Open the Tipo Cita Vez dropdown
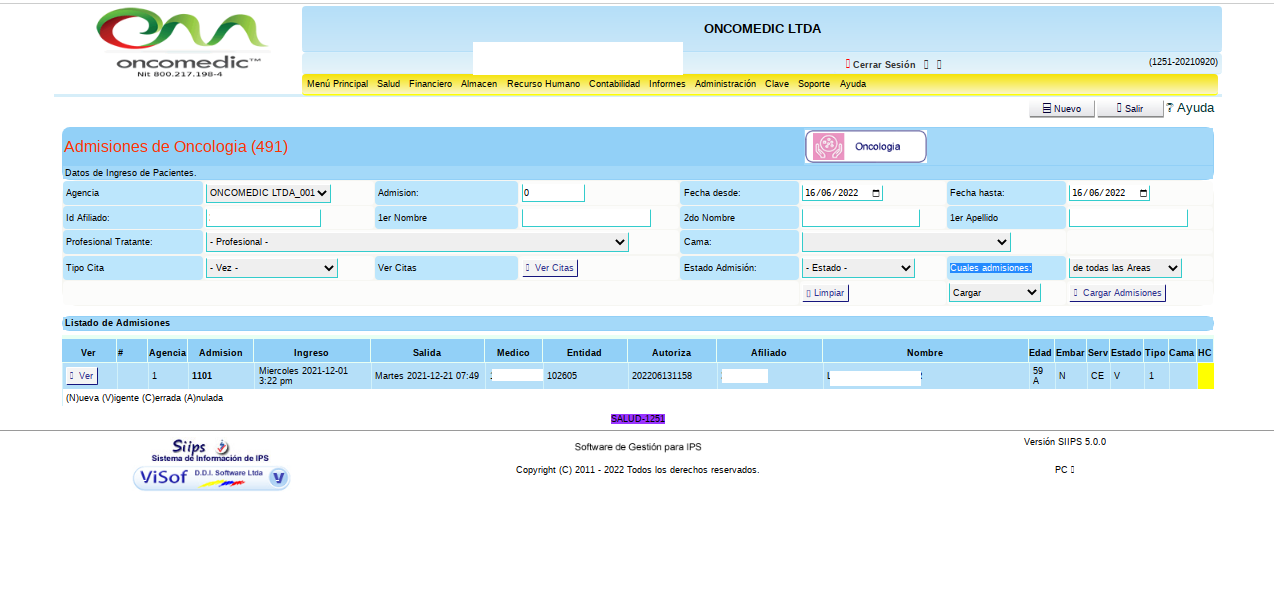 click(x=272, y=268)
